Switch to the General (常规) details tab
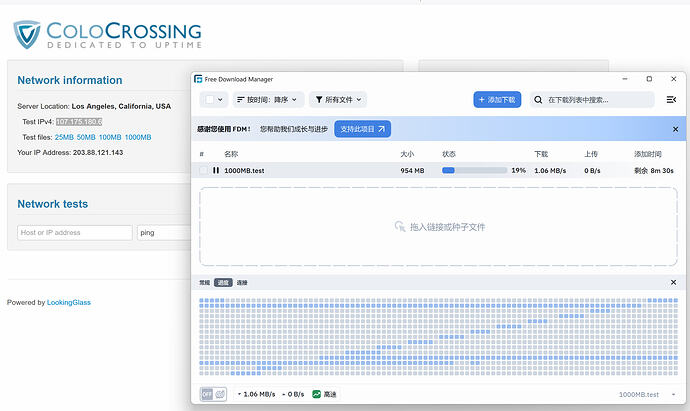Image resolution: width=690 pixels, height=411 pixels. tap(205, 283)
